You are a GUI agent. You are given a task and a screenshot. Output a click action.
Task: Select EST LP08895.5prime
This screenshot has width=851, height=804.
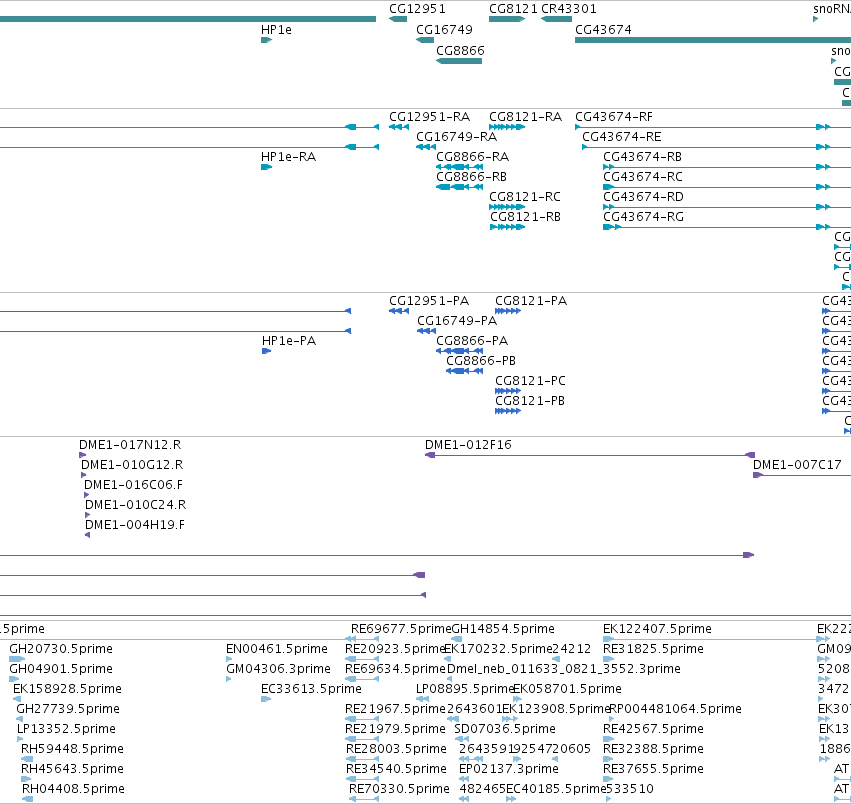point(465,689)
